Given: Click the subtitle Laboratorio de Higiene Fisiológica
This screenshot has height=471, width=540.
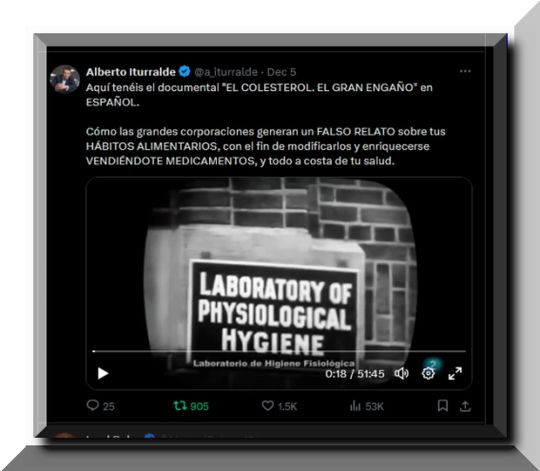Looking at the screenshot, I should pyautogui.click(x=274, y=363).
